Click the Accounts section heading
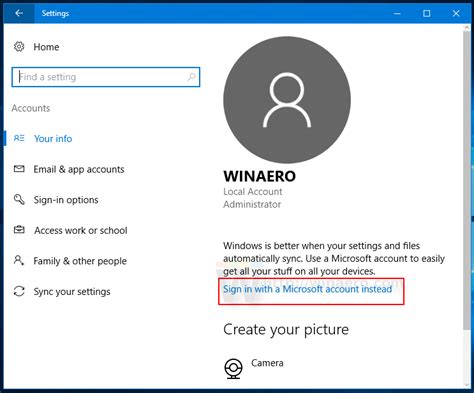 tap(31, 108)
